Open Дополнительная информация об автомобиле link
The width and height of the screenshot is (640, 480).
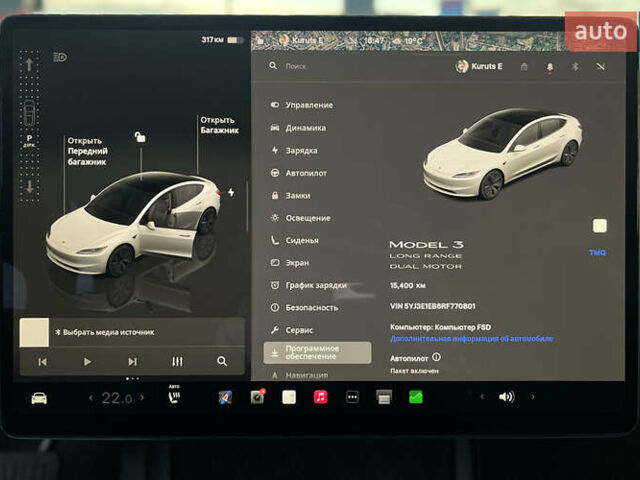(x=471, y=339)
